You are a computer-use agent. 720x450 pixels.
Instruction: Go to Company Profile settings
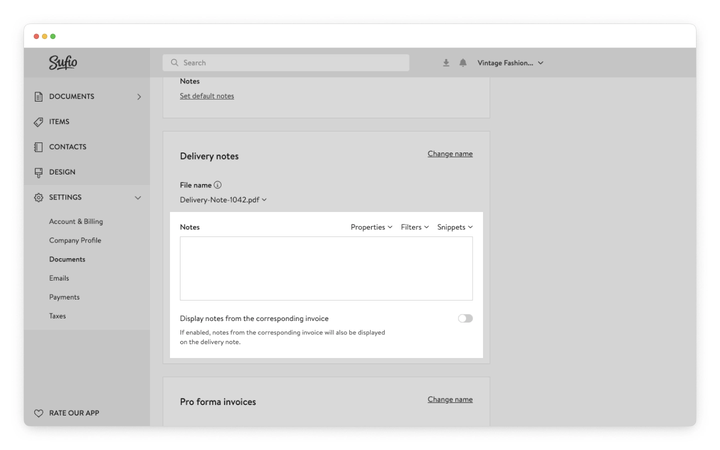click(75, 241)
